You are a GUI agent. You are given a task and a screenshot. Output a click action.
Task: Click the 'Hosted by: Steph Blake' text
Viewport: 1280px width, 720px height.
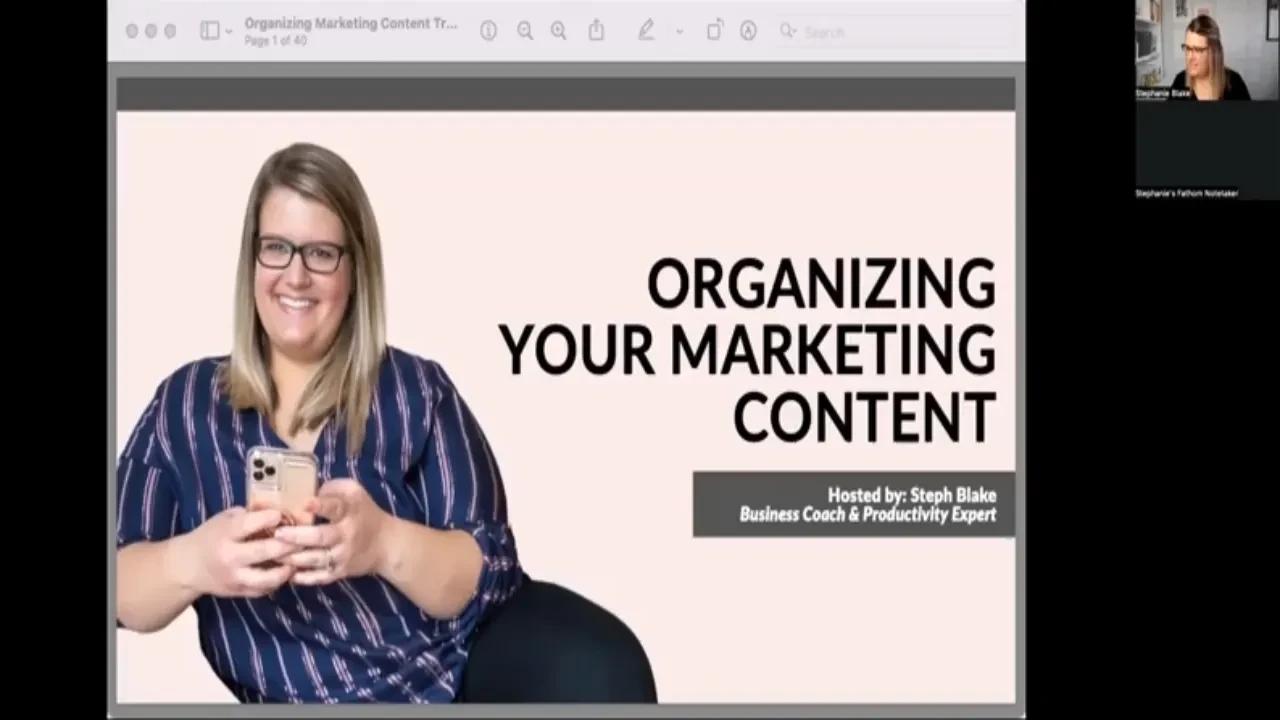pos(912,495)
